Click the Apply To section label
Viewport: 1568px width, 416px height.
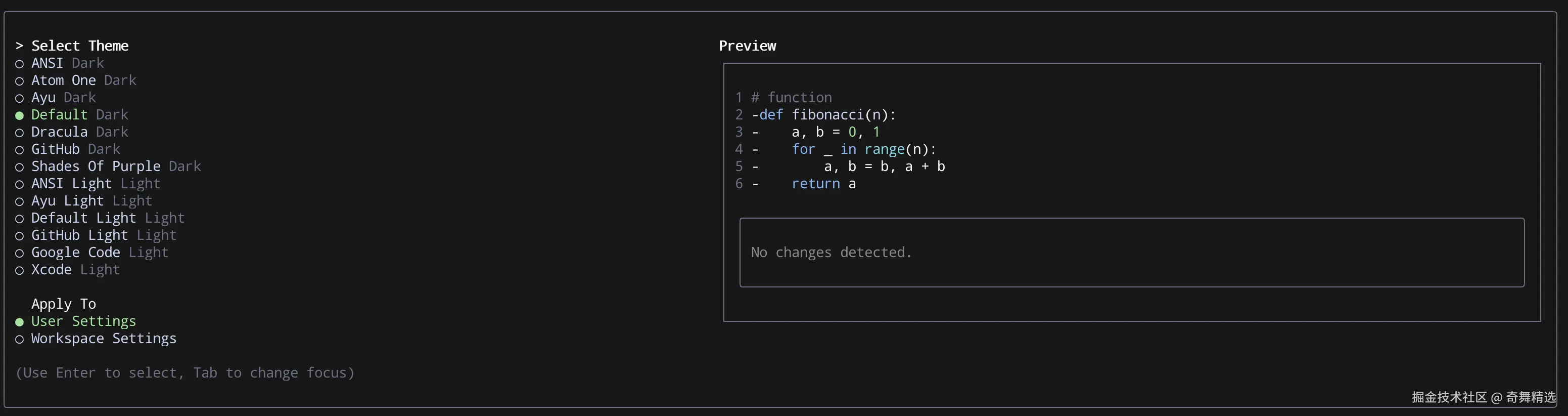pyautogui.click(x=63, y=304)
